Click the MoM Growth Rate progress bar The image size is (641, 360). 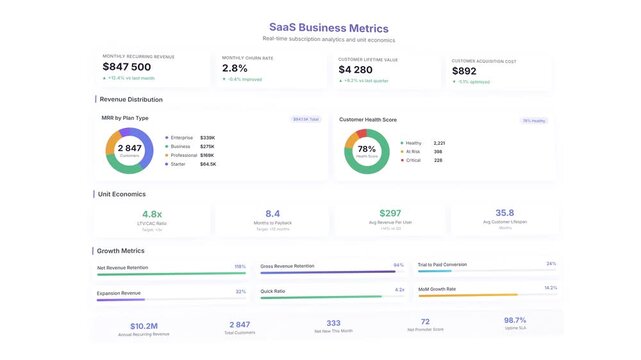(487, 295)
